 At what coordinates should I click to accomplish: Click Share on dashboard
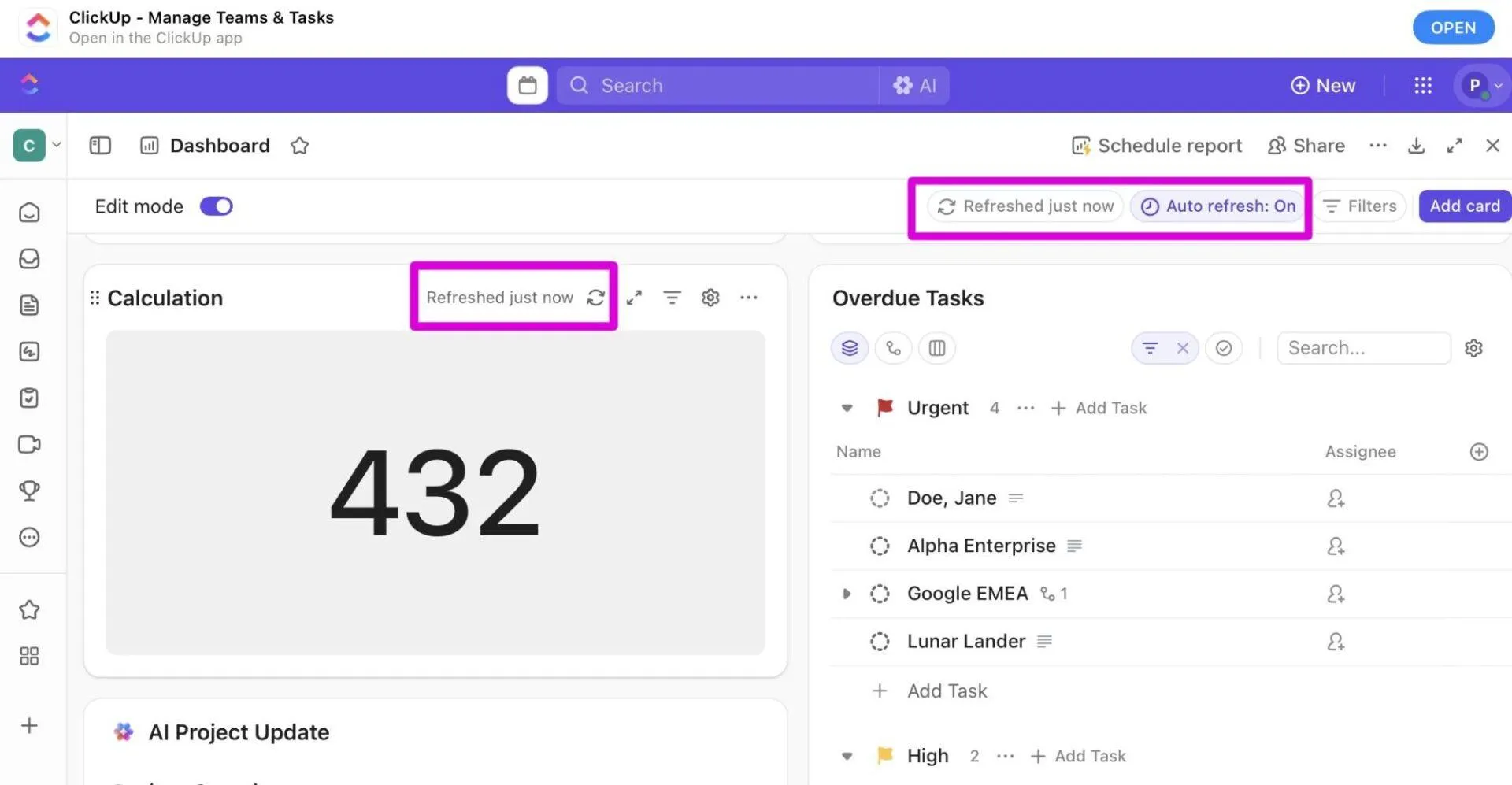[1306, 146]
